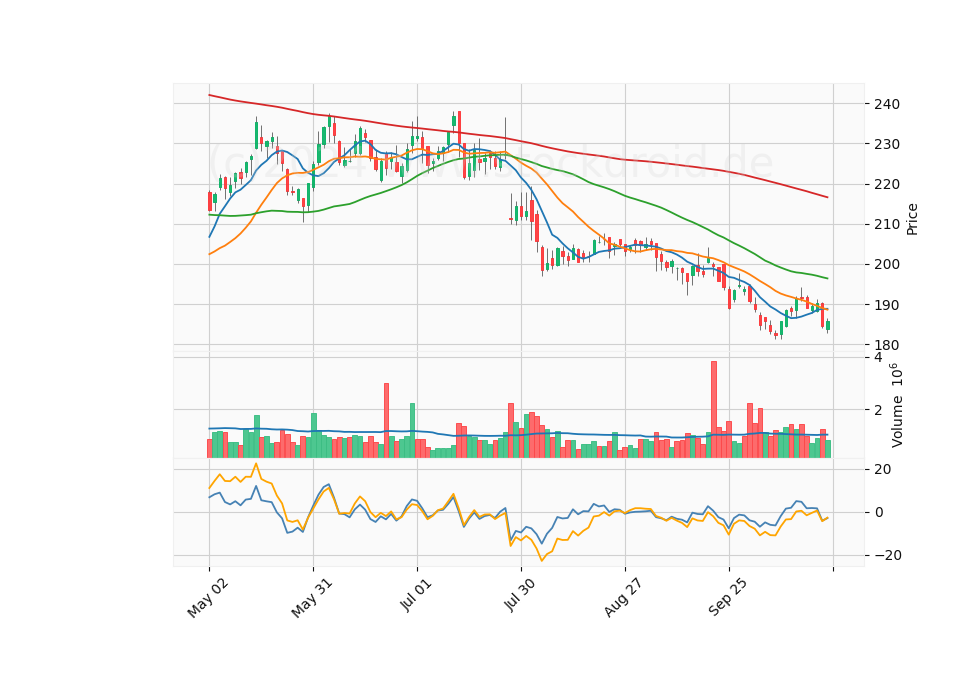Click the 'May 02' date label
960x690 pixels.
(x=208, y=598)
